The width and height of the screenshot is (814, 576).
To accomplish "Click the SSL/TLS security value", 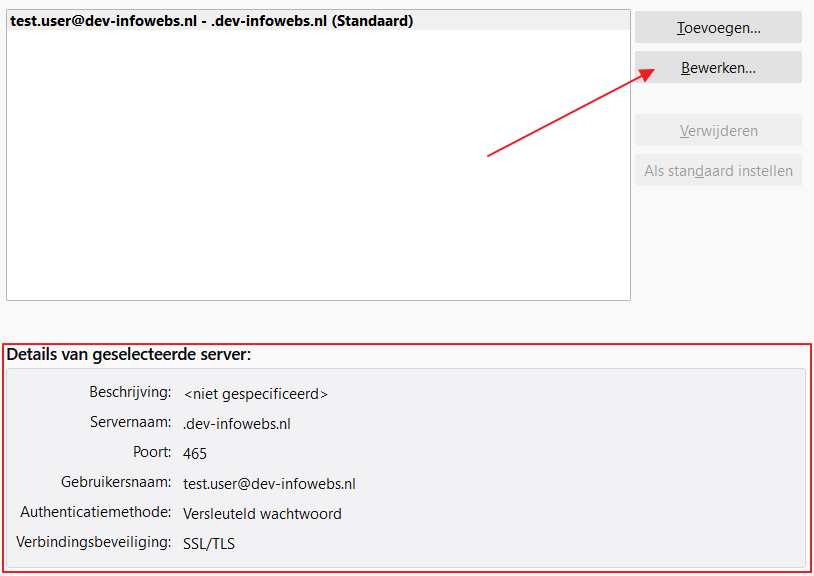I will click(209, 544).
